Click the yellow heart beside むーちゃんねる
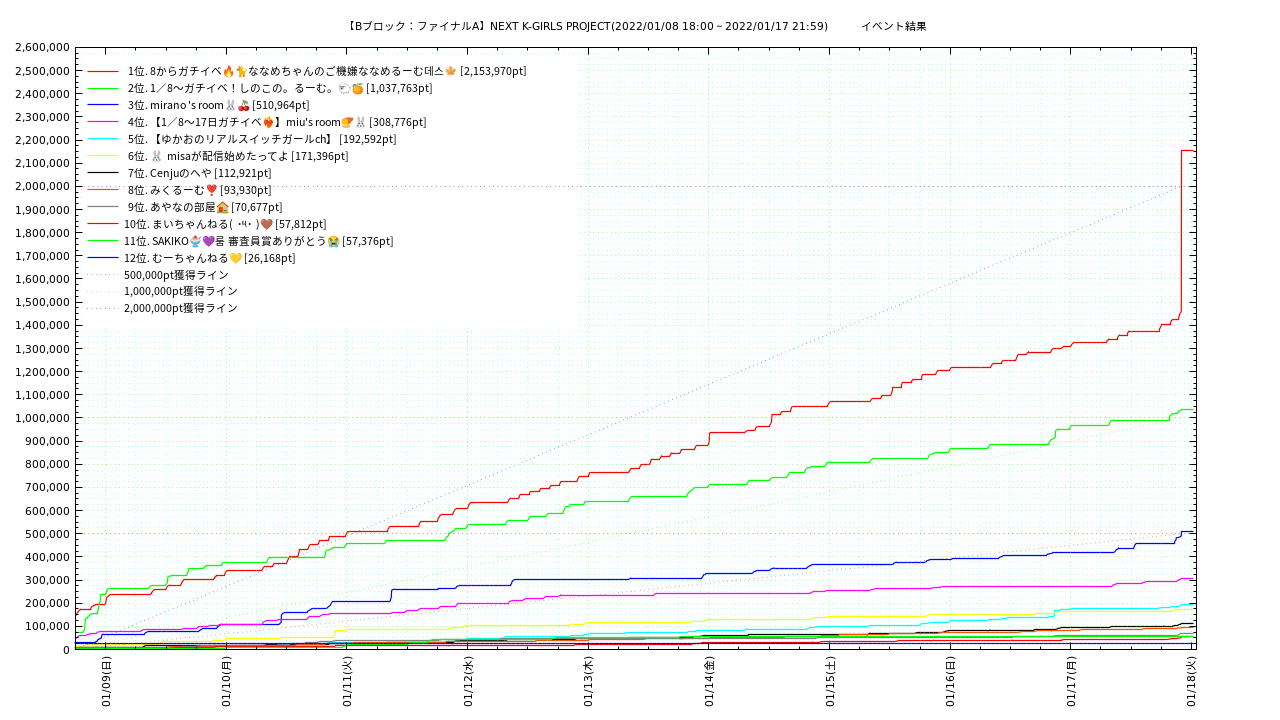The height and width of the screenshot is (720, 1280). 236,258
